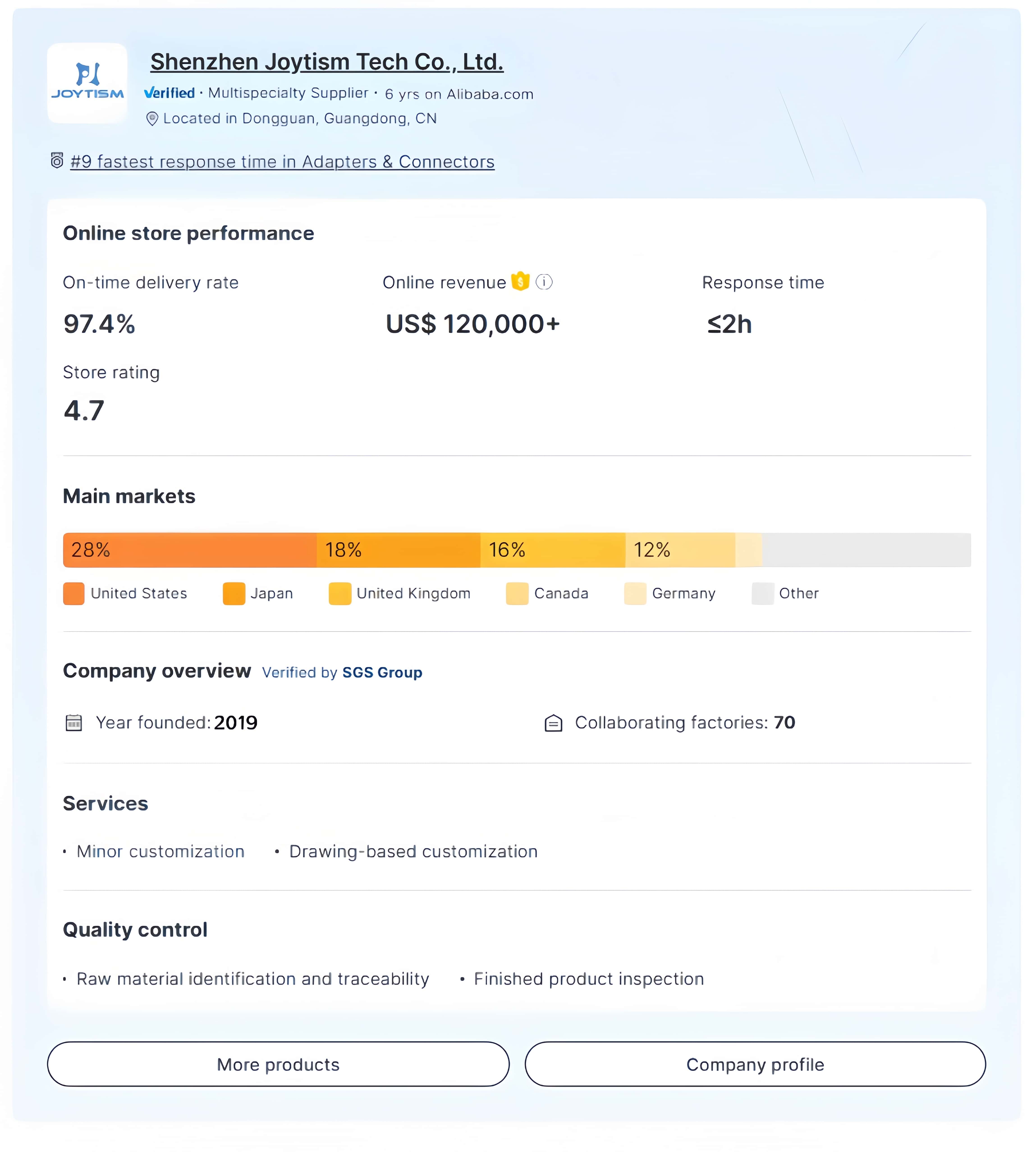Click the 28% market bar segment
This screenshot has height=1154, width=1036.
pos(190,550)
